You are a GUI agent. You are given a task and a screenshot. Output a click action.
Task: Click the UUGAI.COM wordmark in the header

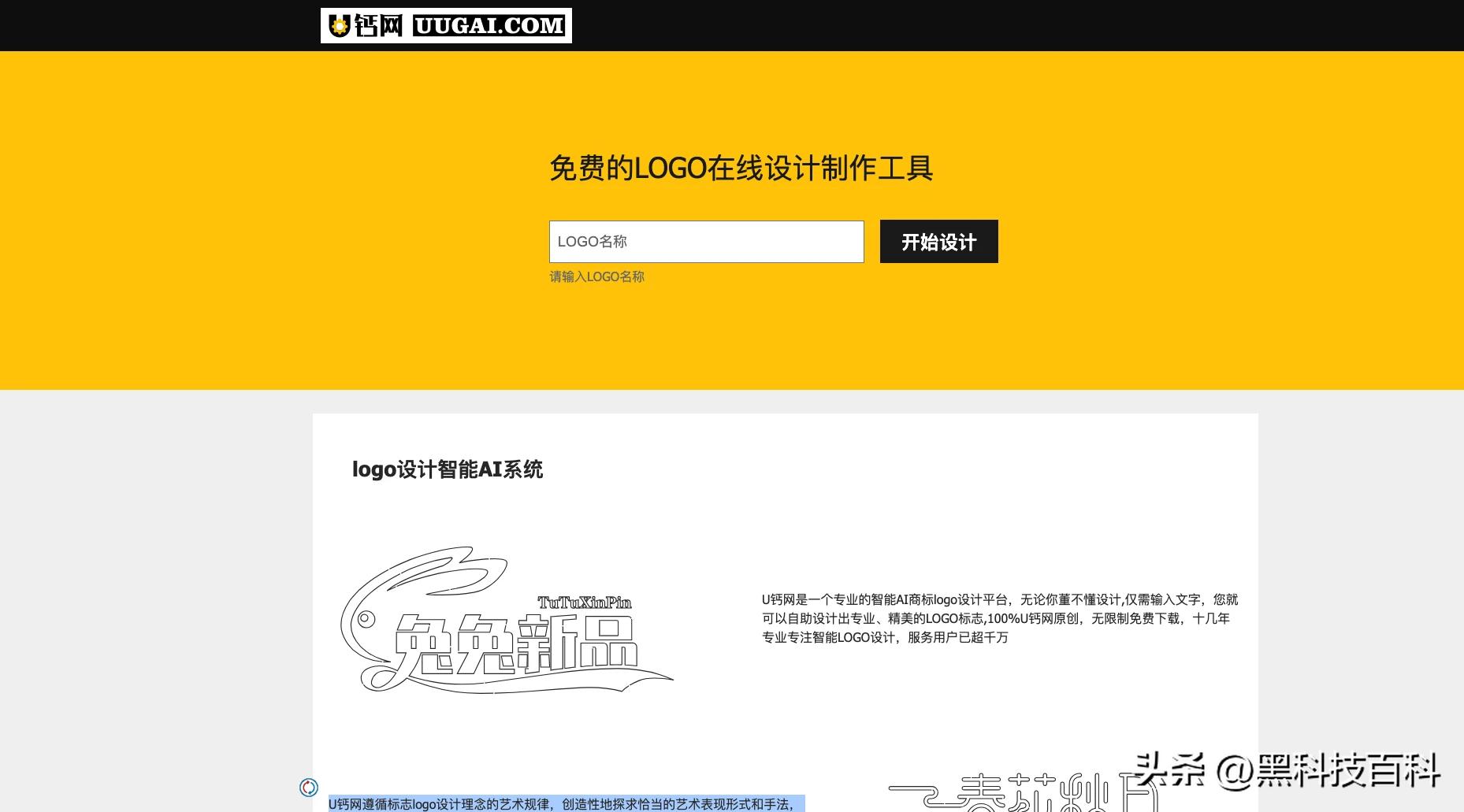click(490, 24)
